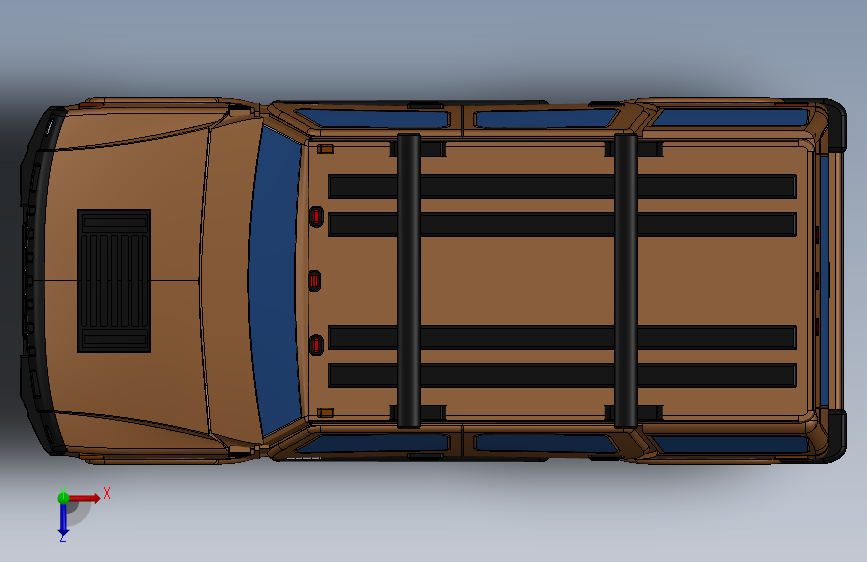This screenshot has height=562, width=867.
Task: Select the middle red roof marker light
Action: (314, 281)
